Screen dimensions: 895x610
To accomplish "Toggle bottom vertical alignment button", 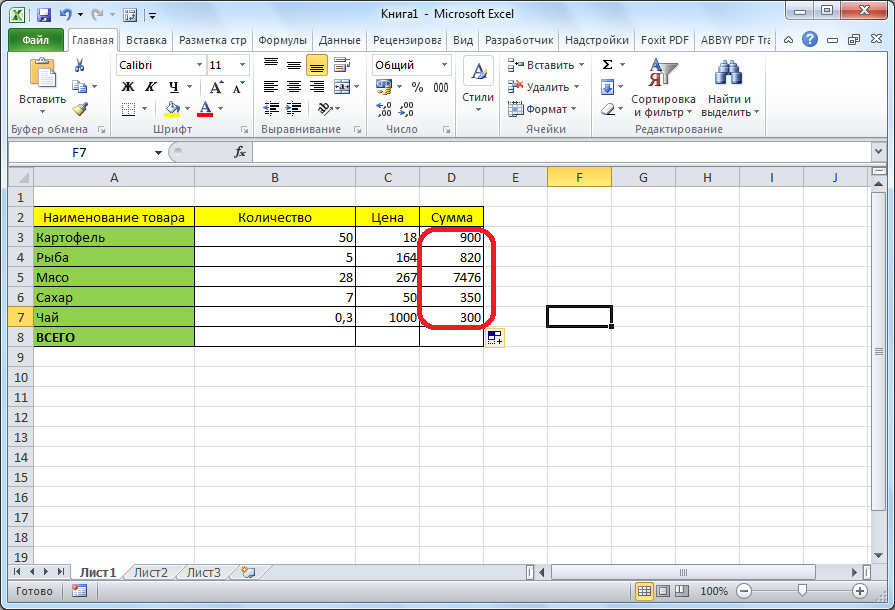I will coord(316,65).
